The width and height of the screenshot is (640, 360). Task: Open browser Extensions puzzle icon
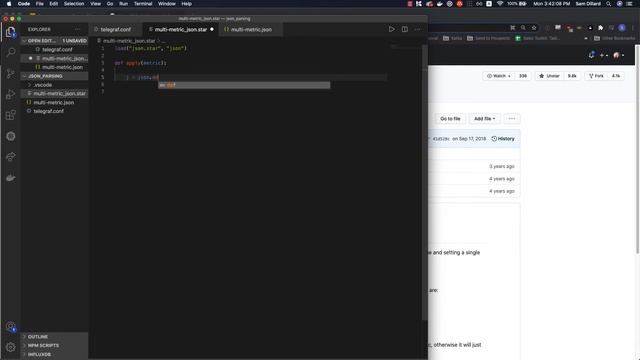(600, 28)
